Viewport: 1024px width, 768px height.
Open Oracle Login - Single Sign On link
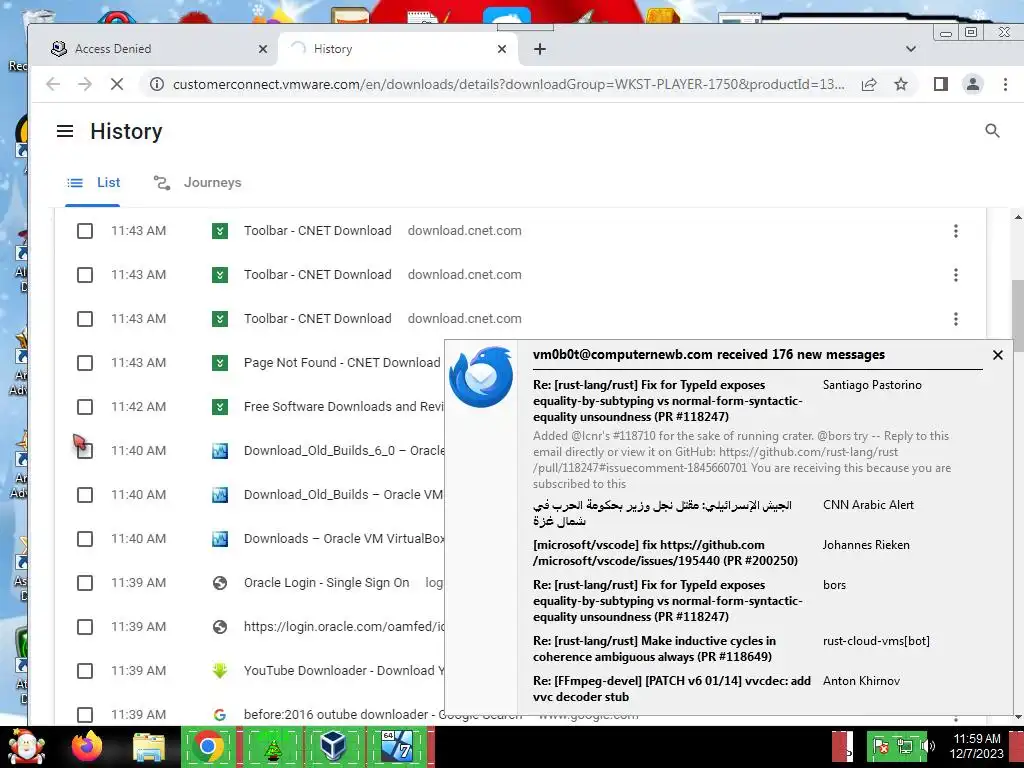[x=327, y=583]
